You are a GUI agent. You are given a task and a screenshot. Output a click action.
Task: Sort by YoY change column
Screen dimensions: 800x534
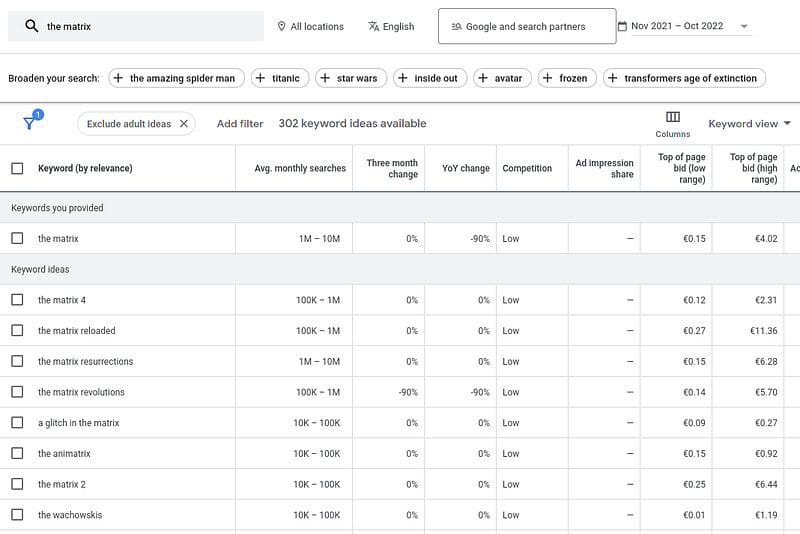tap(466, 168)
